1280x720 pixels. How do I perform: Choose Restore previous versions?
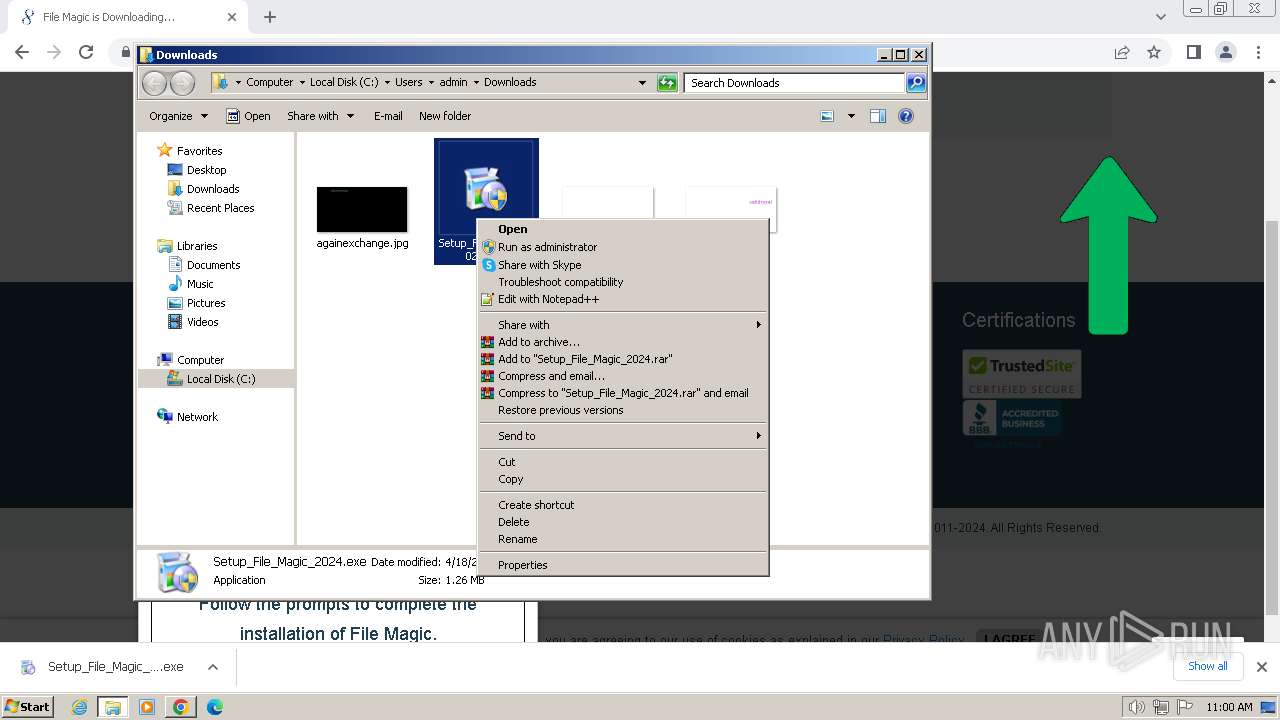pyautogui.click(x=560, y=410)
